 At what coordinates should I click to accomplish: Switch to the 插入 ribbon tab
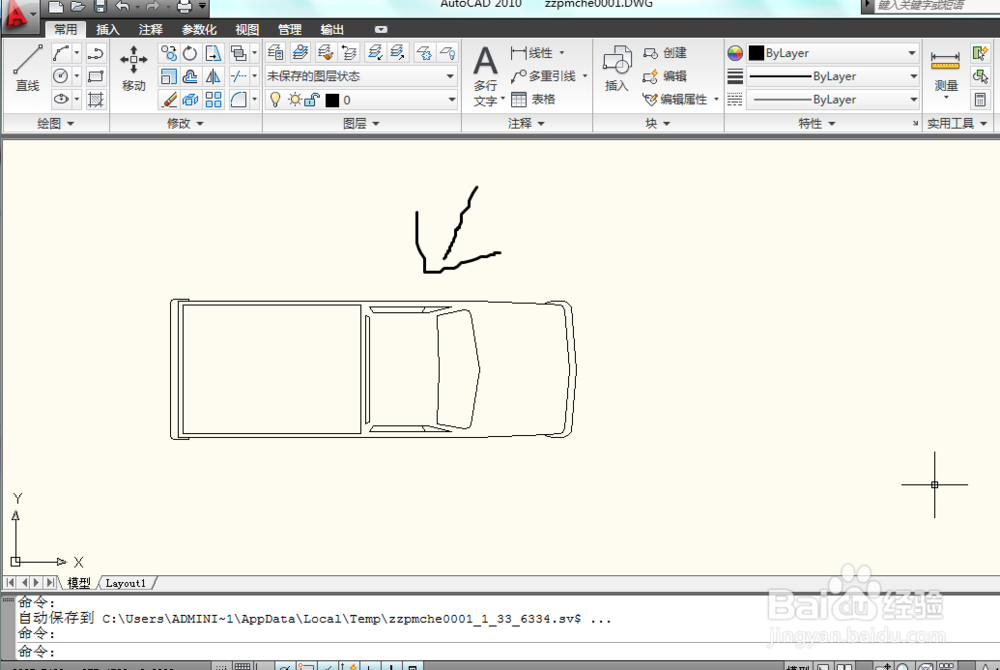coord(108,29)
